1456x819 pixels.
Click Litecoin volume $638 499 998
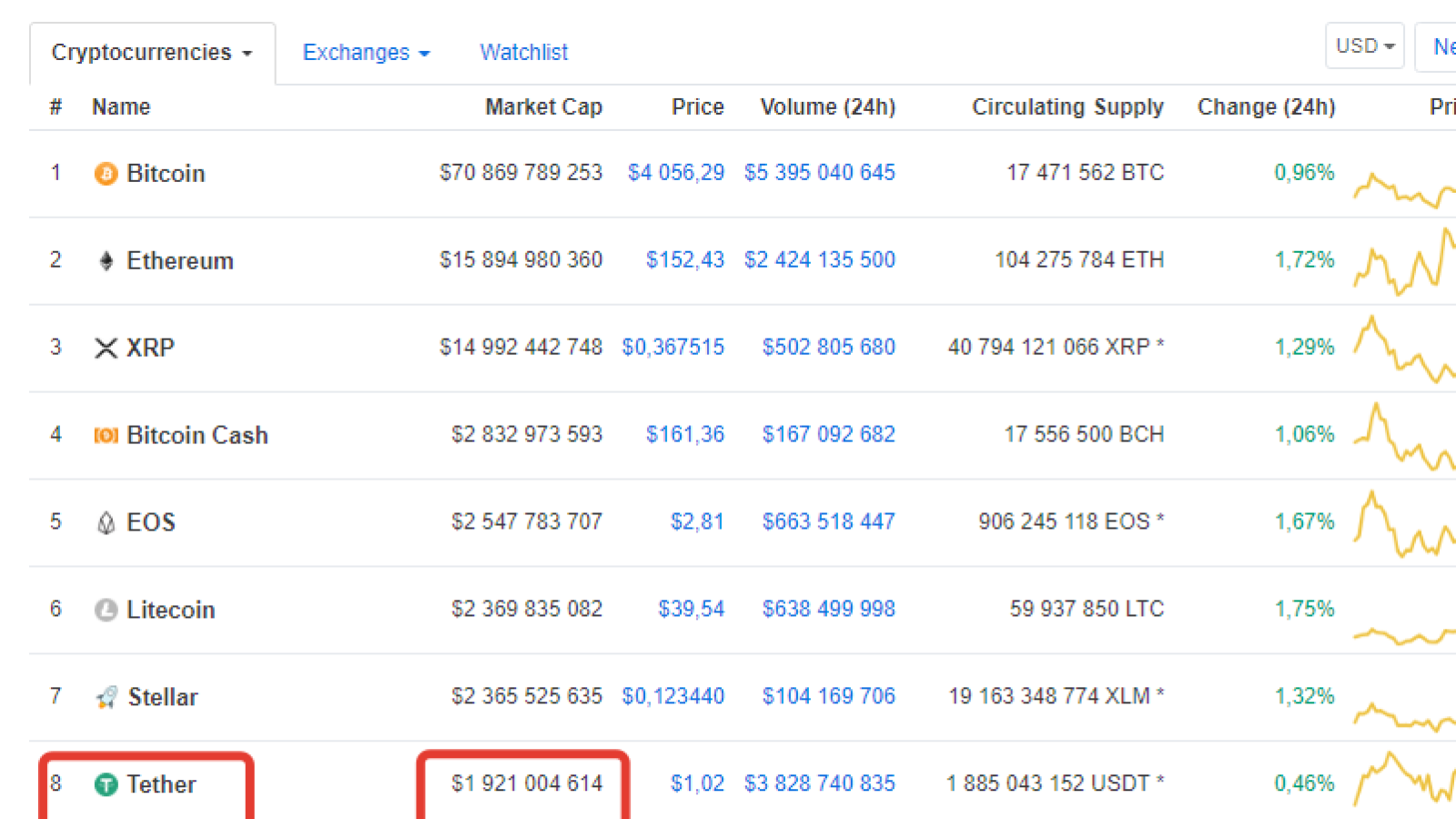(829, 610)
